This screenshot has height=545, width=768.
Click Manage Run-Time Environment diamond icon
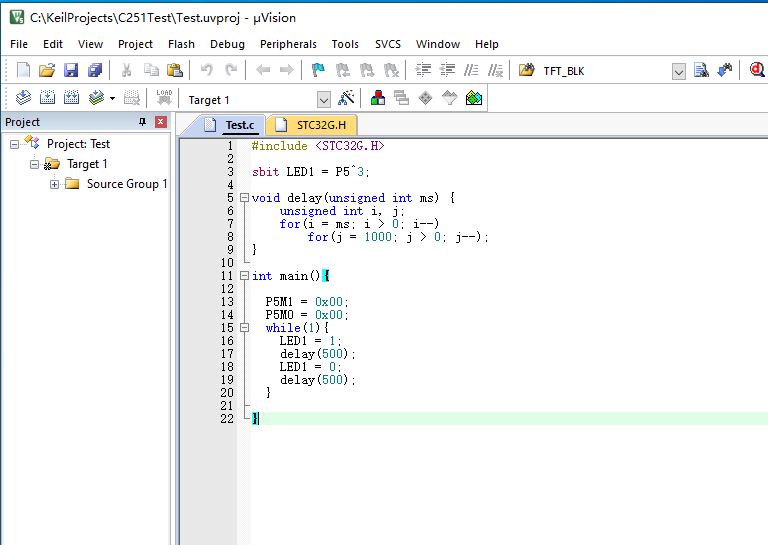[425, 98]
